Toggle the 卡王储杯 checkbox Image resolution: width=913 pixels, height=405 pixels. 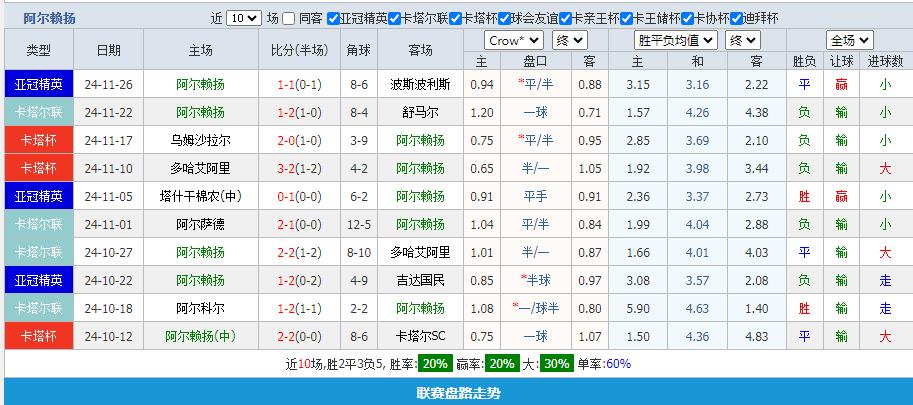point(626,18)
